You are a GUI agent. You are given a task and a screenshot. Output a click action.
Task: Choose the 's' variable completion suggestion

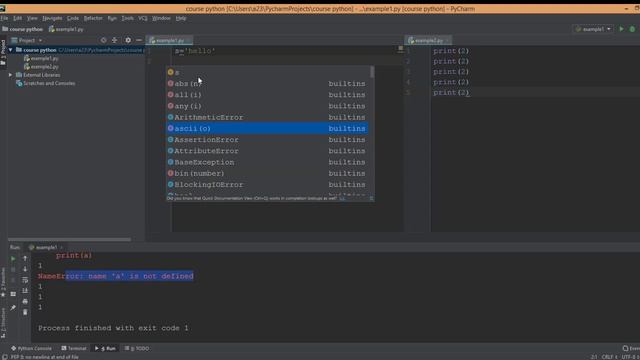267,72
